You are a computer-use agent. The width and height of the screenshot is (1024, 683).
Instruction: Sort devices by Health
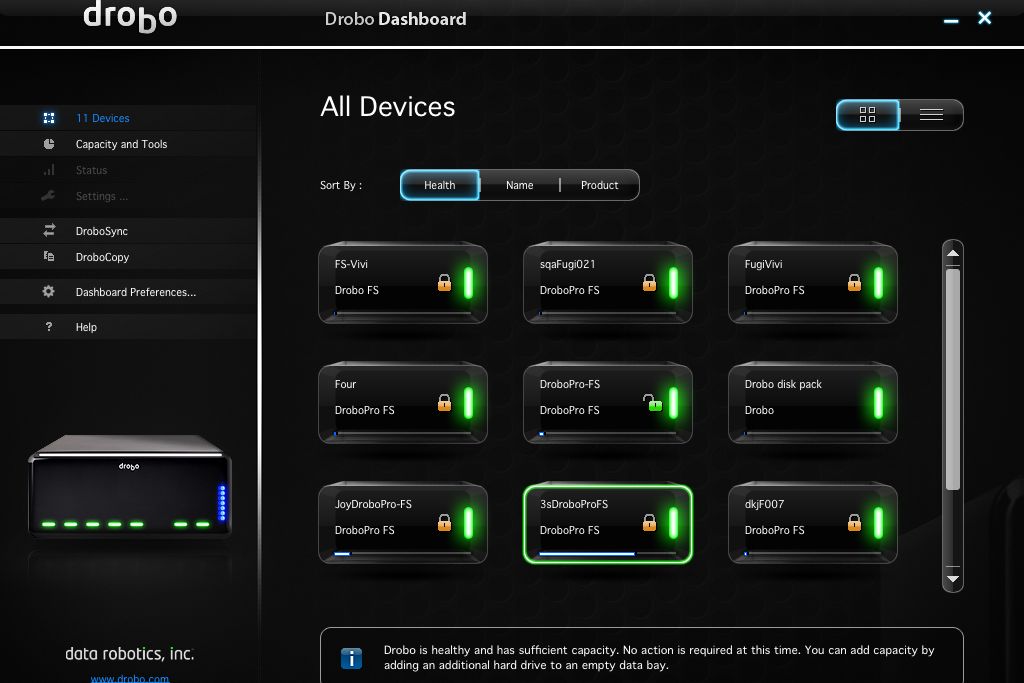[x=440, y=185]
